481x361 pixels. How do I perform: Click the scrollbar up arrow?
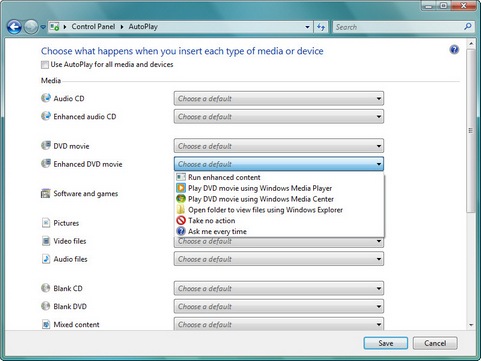tap(471, 44)
